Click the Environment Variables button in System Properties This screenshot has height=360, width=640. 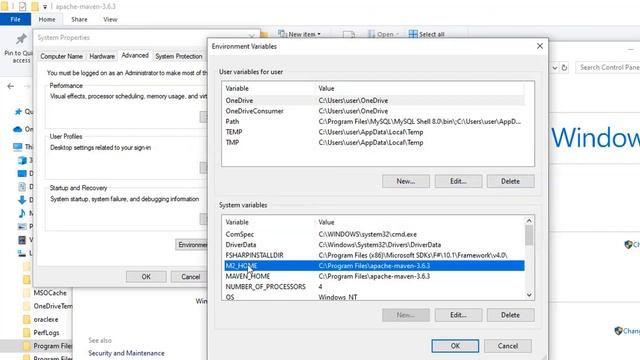tap(191, 245)
